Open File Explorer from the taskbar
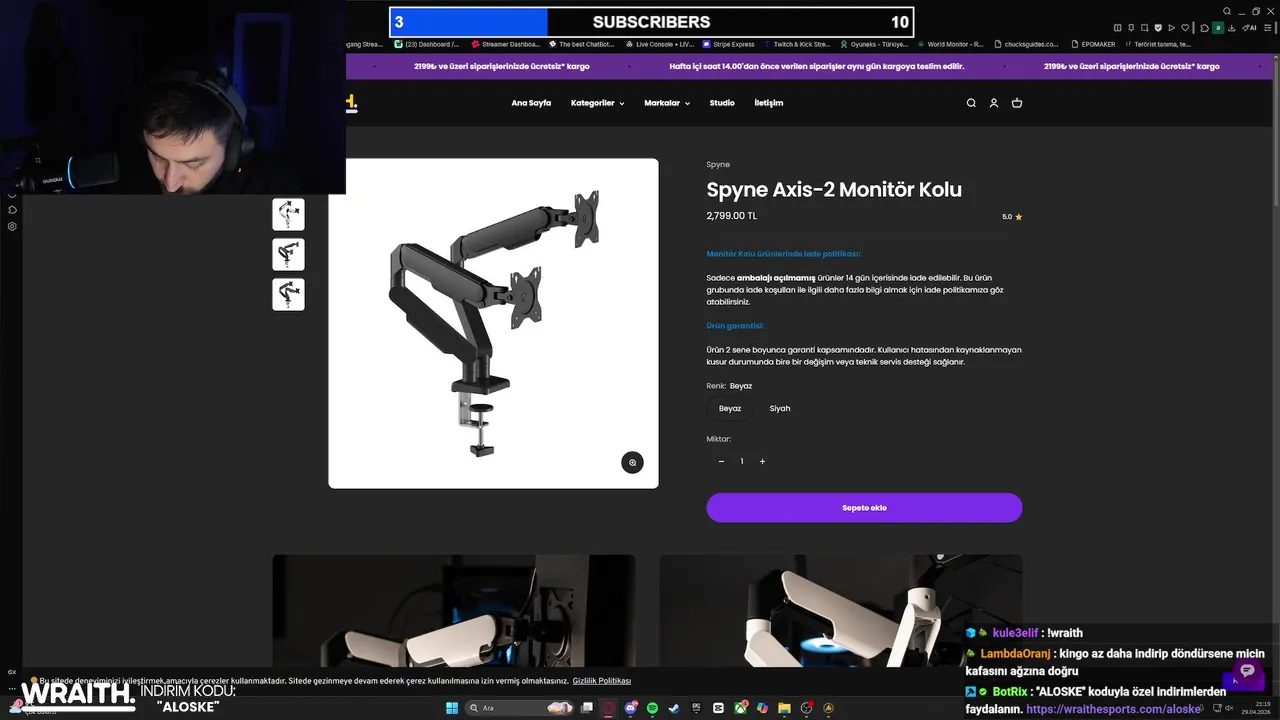This screenshot has height=720, width=1280. pyautogui.click(x=784, y=708)
